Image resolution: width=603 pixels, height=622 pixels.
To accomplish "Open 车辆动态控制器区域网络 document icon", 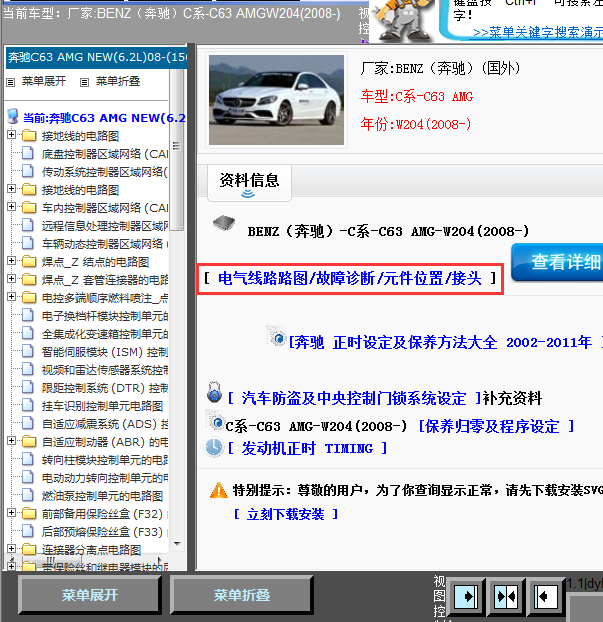I will click(x=28, y=243).
